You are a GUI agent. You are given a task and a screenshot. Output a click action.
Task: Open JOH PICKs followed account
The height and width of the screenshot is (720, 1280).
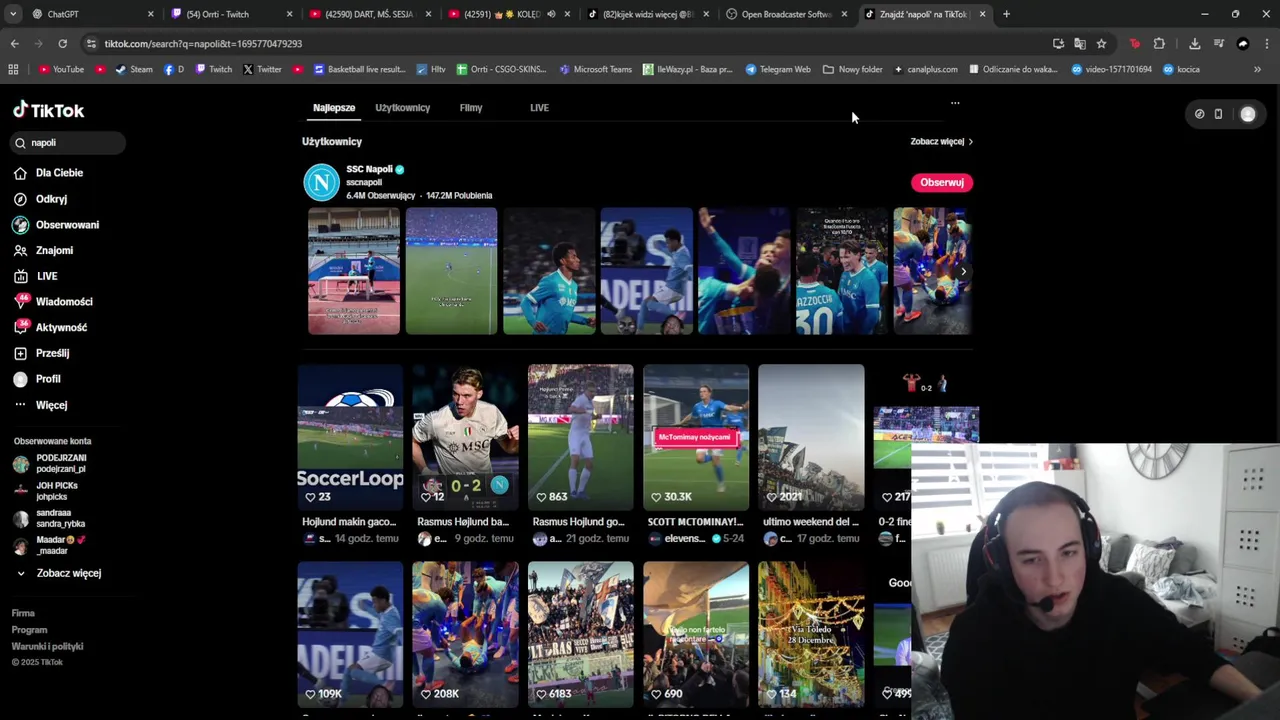coord(45,490)
